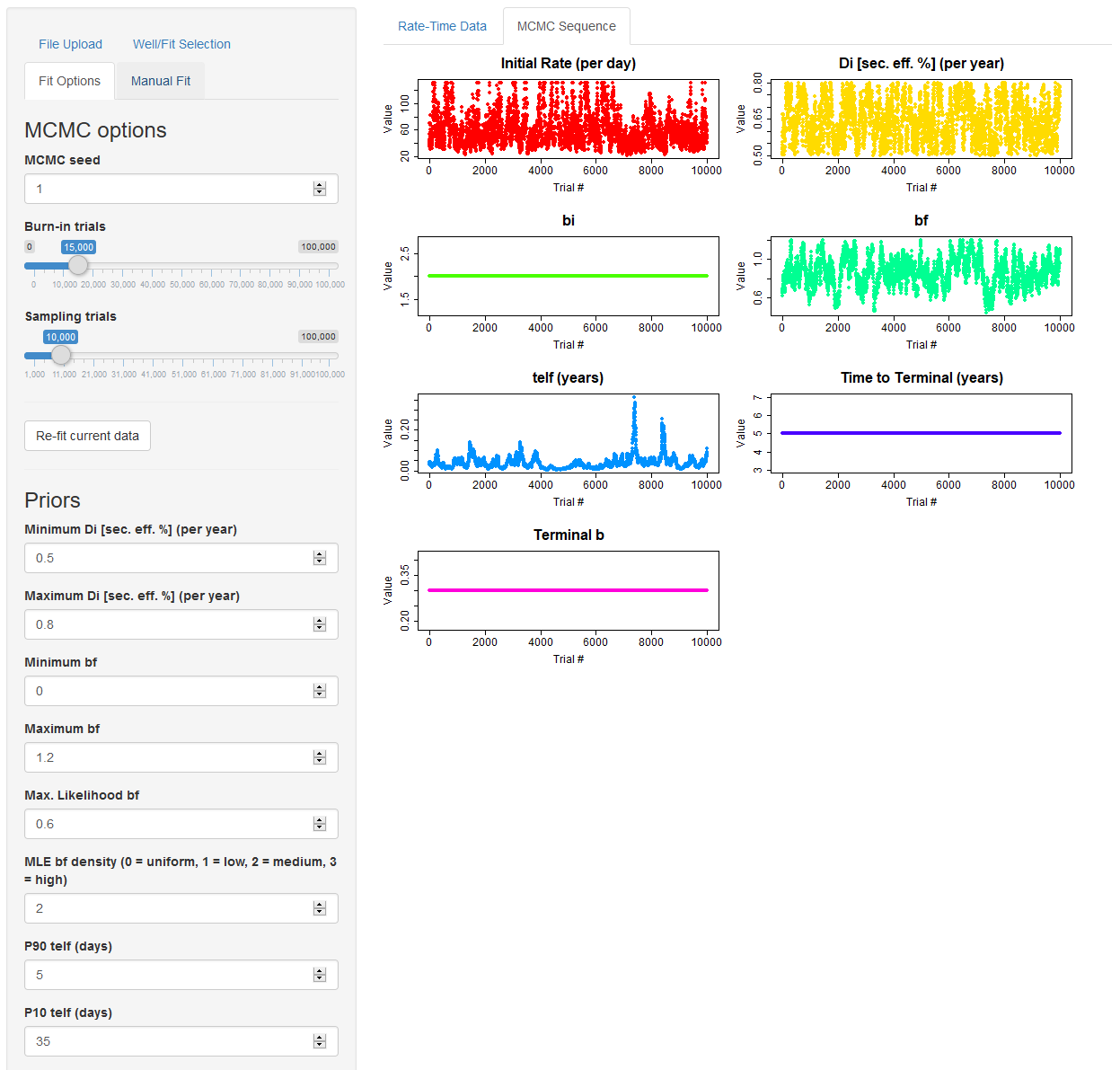Click the bf trace plot

pos(921,277)
